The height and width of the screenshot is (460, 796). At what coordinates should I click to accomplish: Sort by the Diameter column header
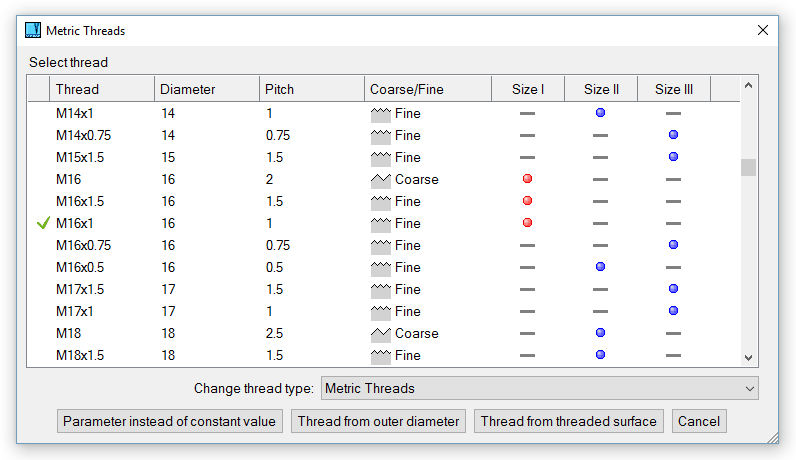tap(206, 89)
